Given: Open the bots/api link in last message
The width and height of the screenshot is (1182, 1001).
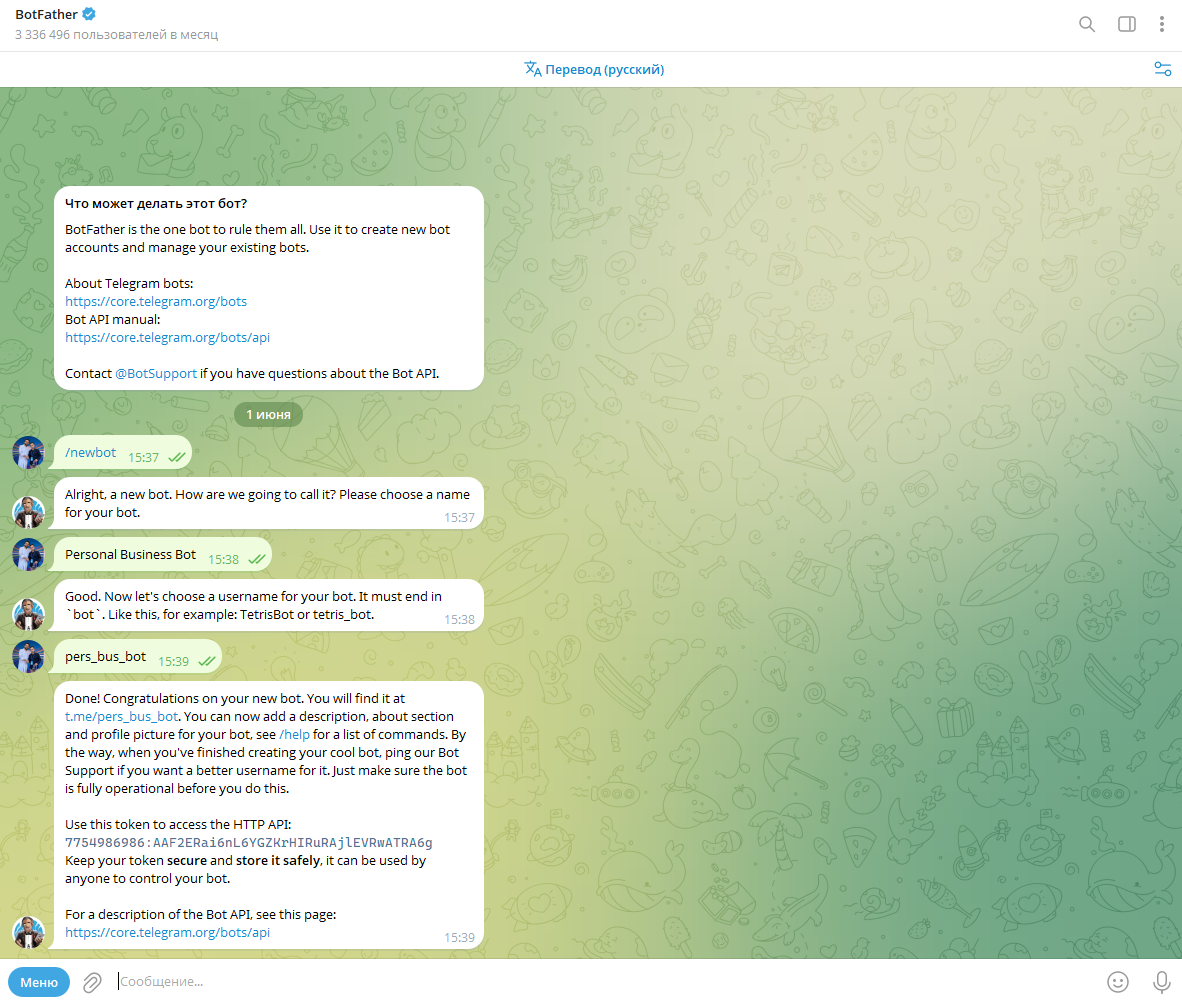Looking at the screenshot, I should click(x=167, y=932).
